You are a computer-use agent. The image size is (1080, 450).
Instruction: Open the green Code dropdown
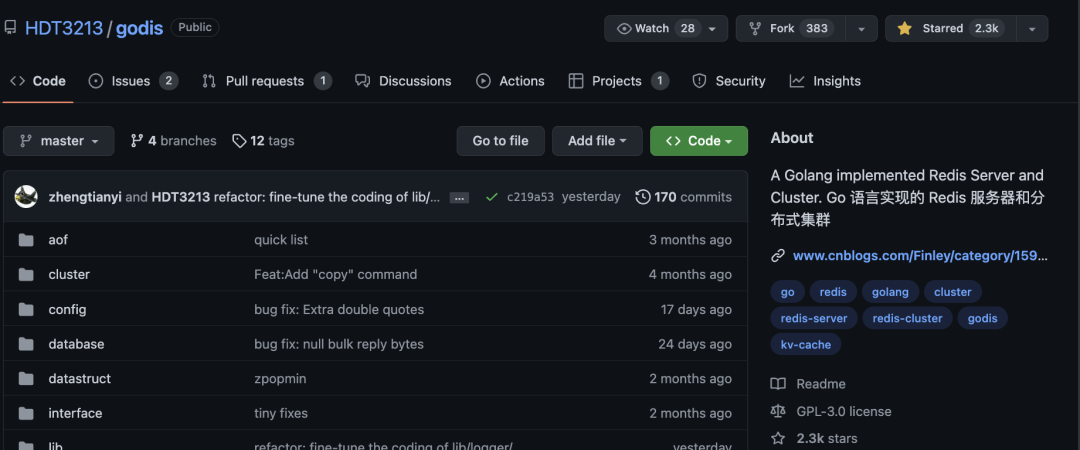[698, 141]
